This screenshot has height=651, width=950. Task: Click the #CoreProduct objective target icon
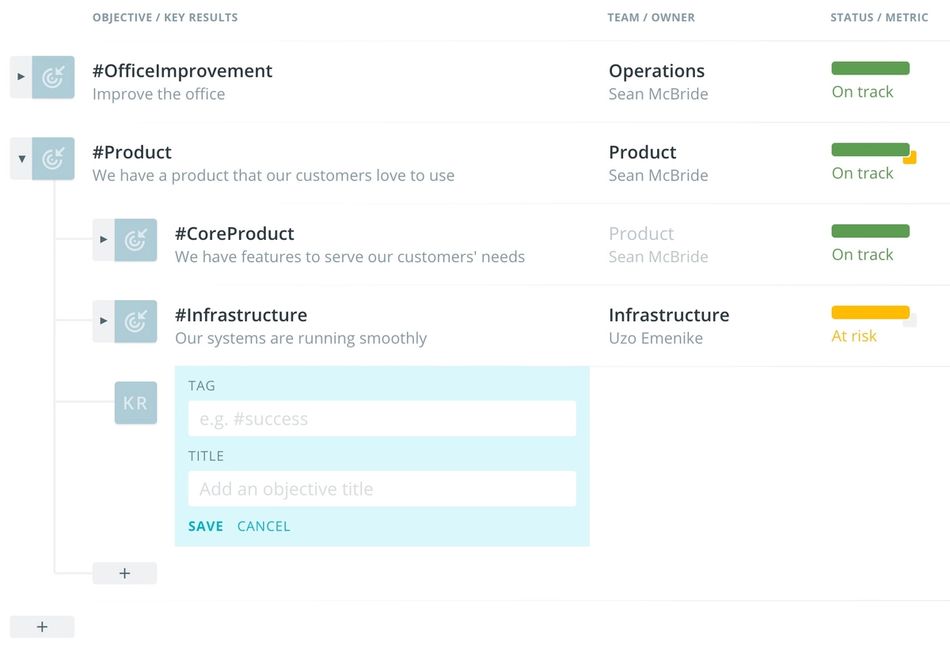pos(135,240)
